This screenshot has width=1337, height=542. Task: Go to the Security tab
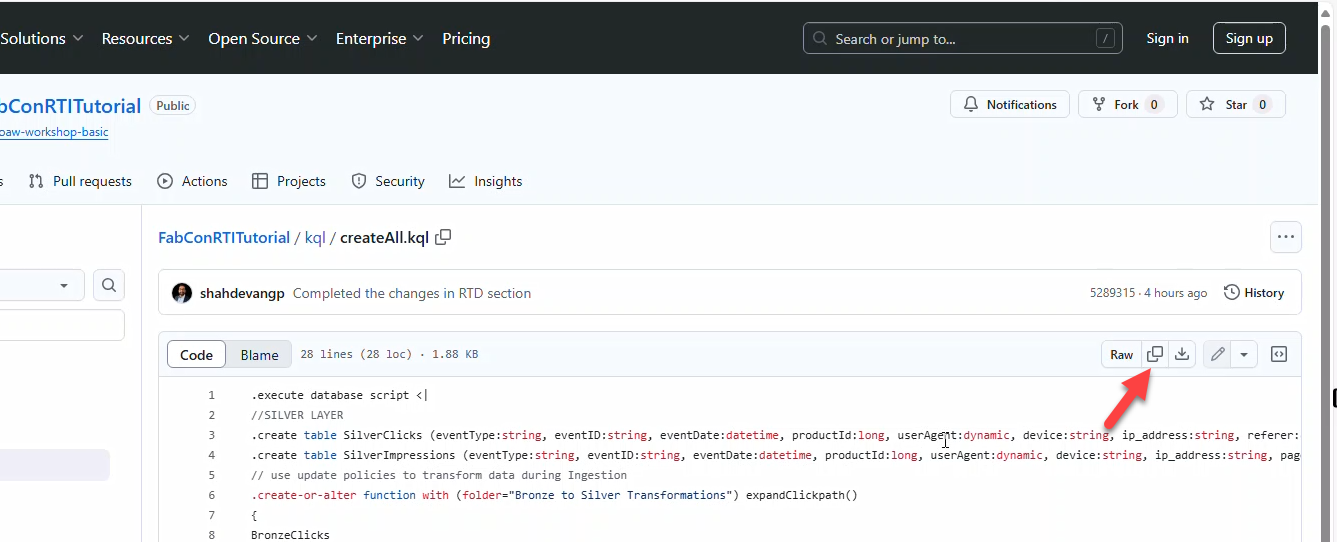[388, 181]
